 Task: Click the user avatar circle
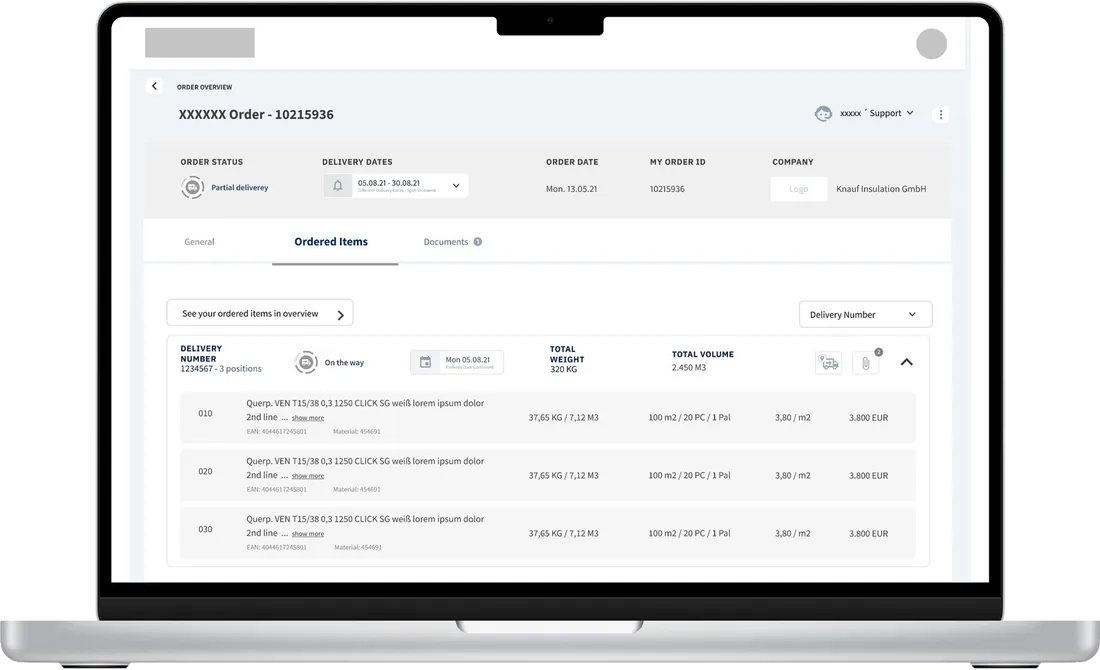point(931,43)
